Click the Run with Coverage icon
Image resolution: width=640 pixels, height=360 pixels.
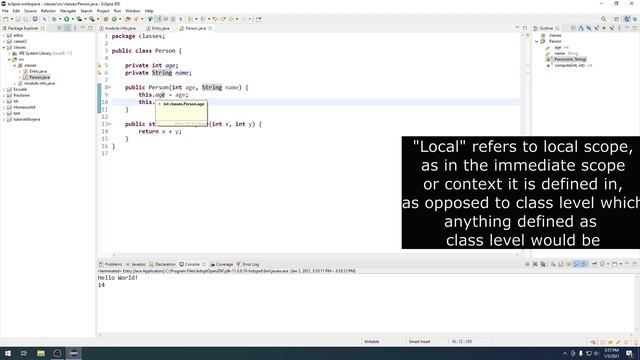click(79, 19)
